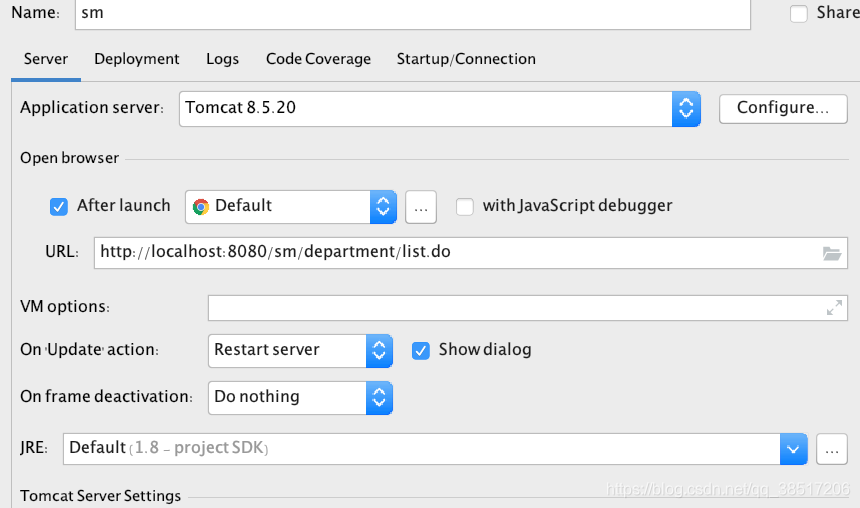Click the Configure... button
Viewport: 860px width, 508px height.
(x=783, y=109)
